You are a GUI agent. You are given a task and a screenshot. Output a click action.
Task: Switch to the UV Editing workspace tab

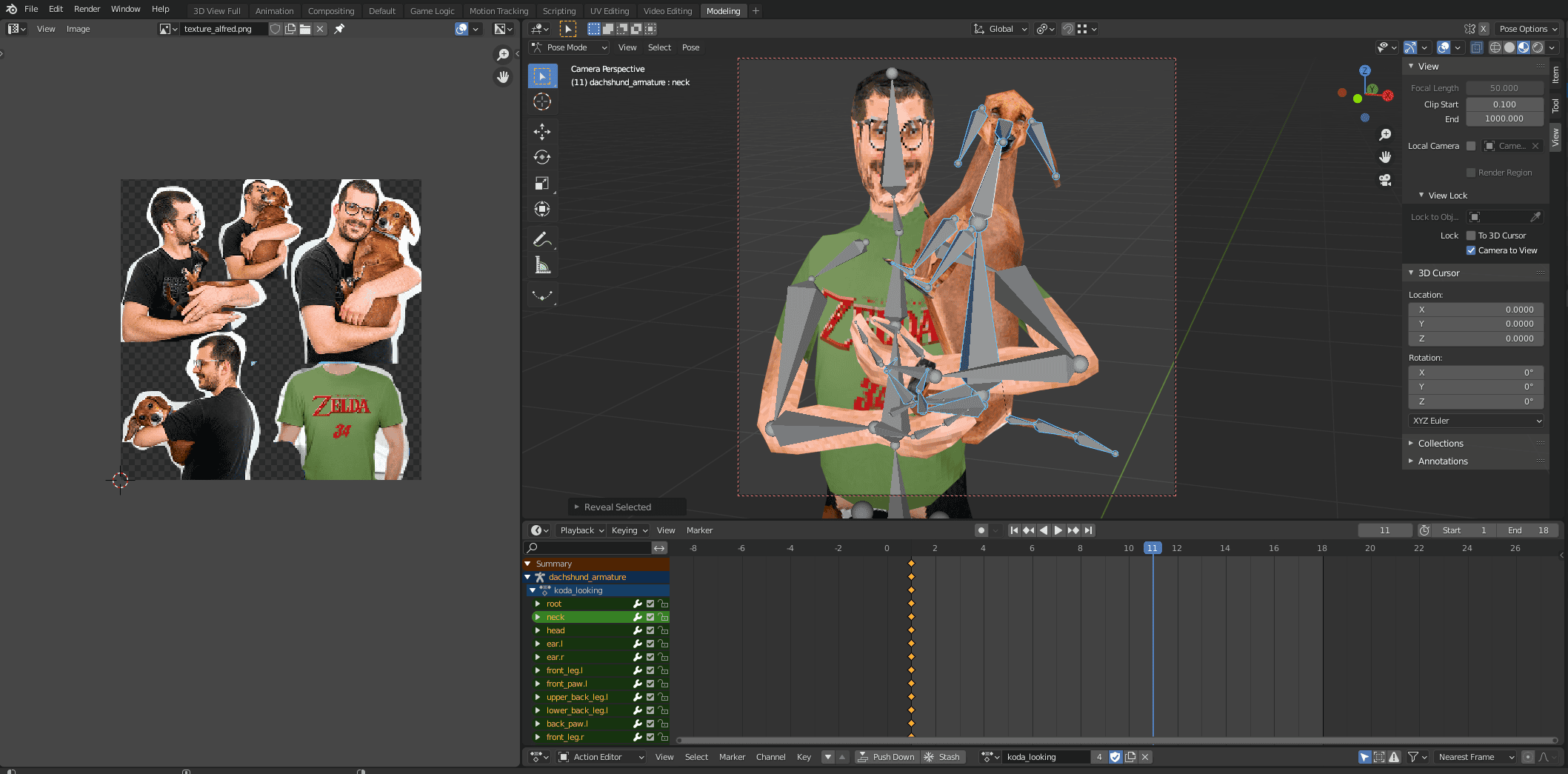(x=609, y=11)
